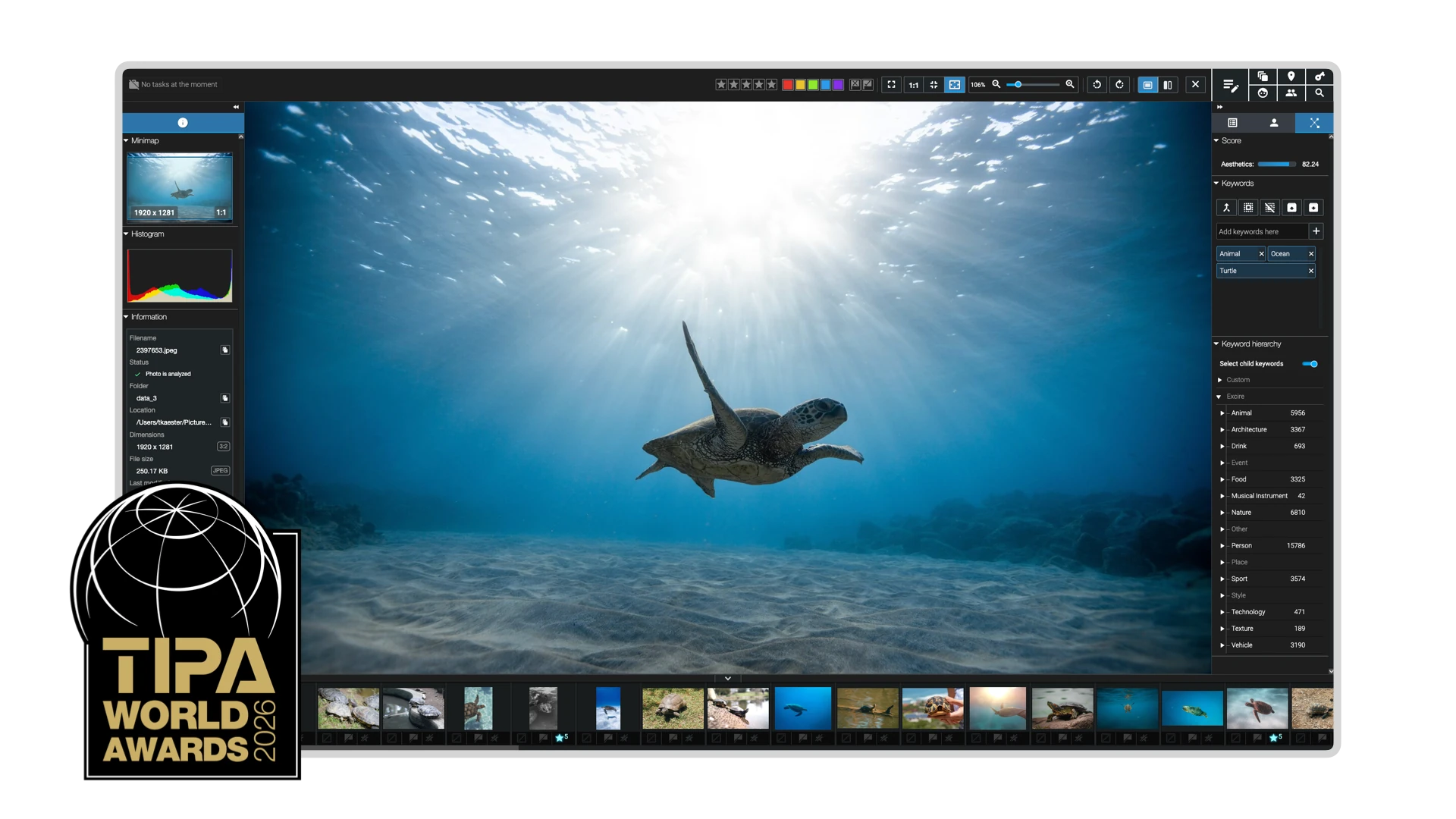The height and width of the screenshot is (819, 1456).
Task: Open the map location pin panel
Action: [1291, 77]
